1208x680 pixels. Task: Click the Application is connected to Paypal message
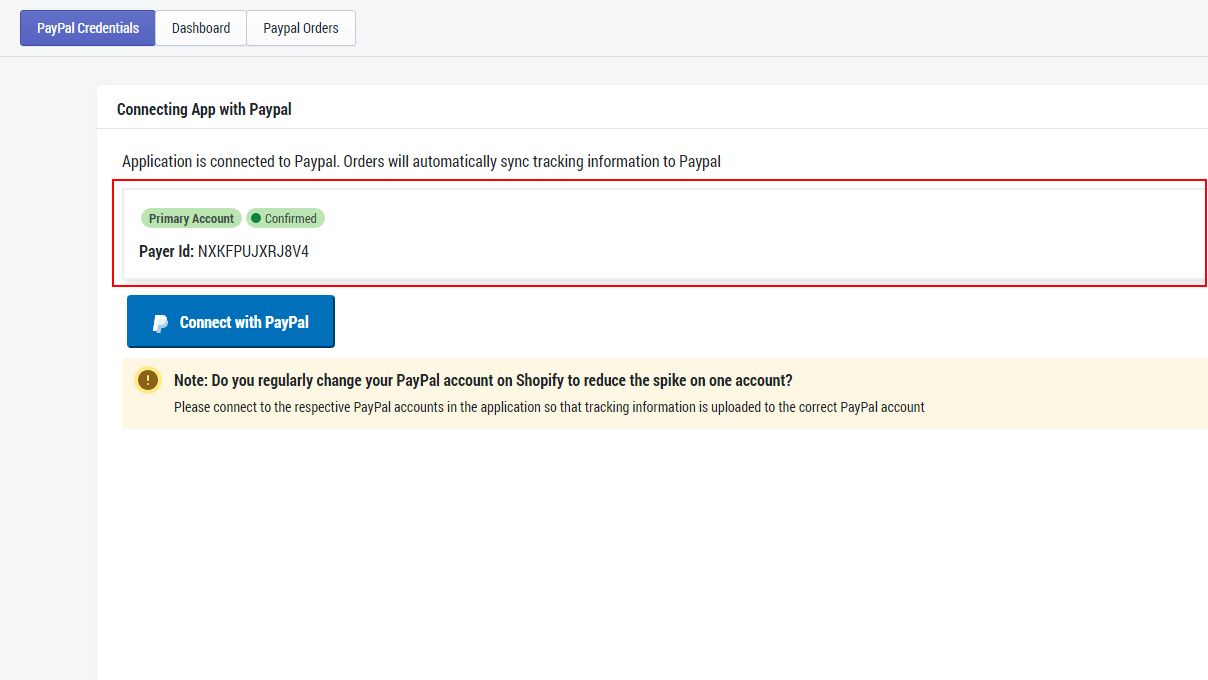(x=421, y=161)
